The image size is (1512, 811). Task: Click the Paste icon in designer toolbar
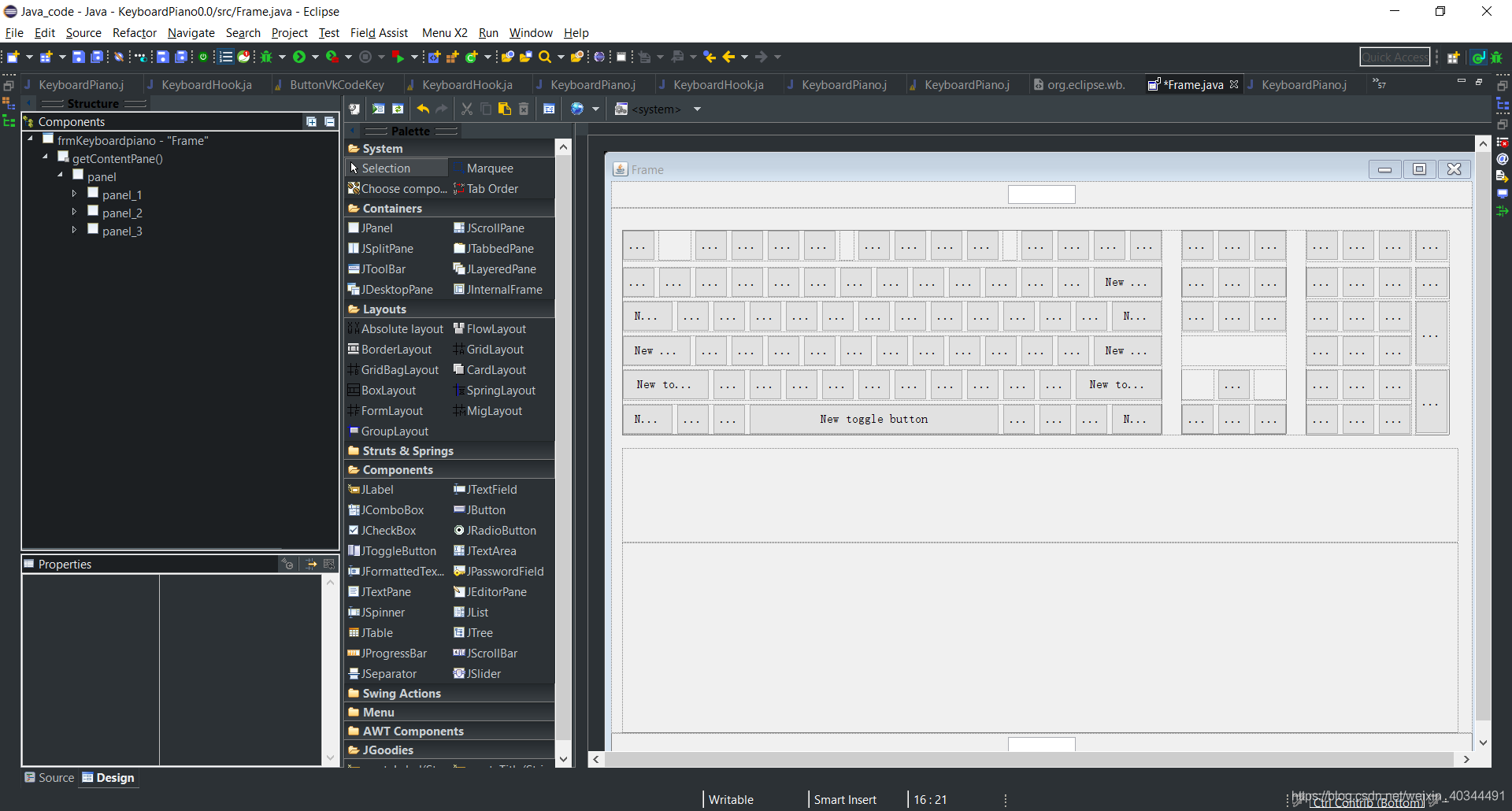(505, 109)
